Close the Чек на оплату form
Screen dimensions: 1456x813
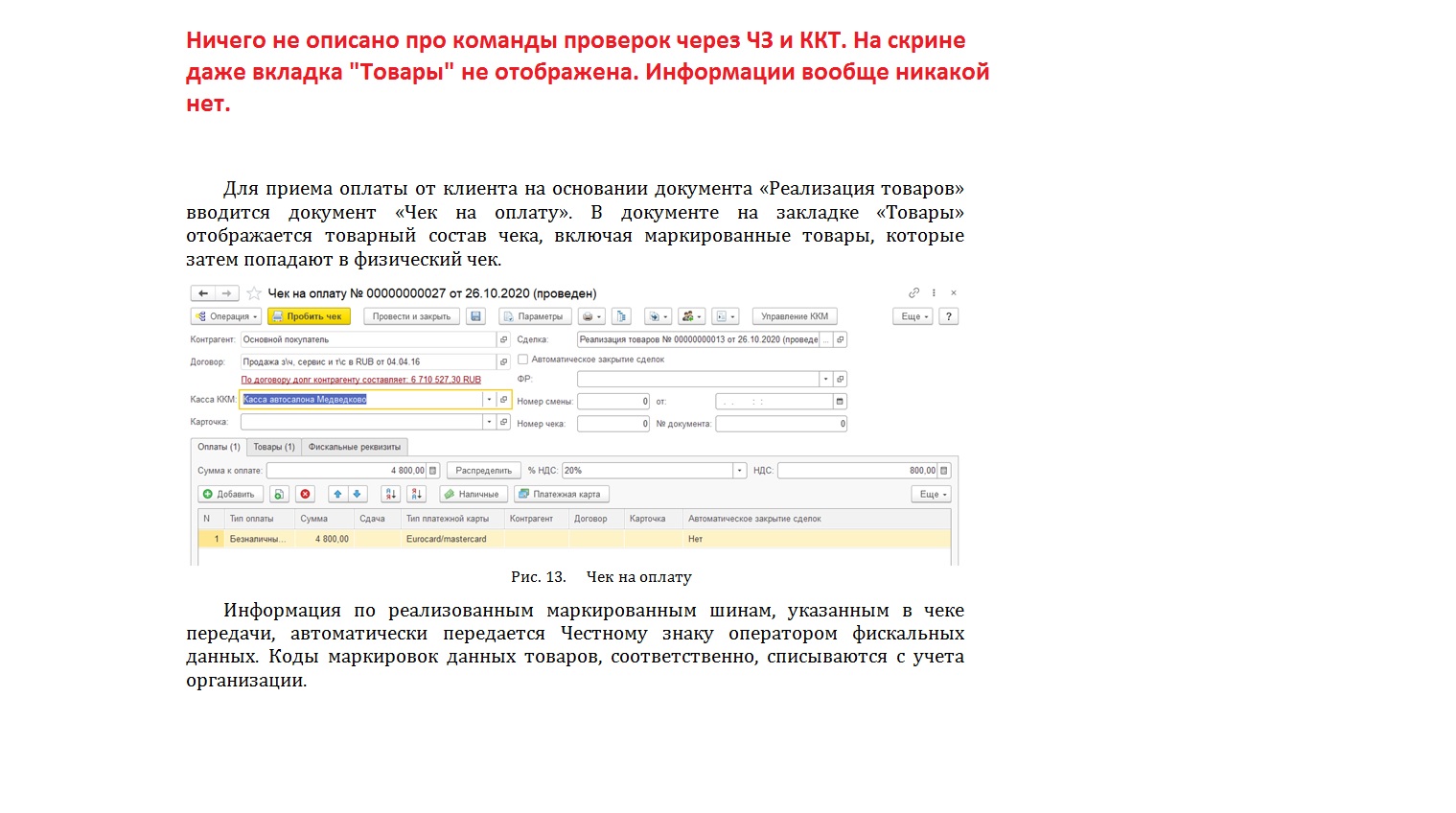(954, 293)
